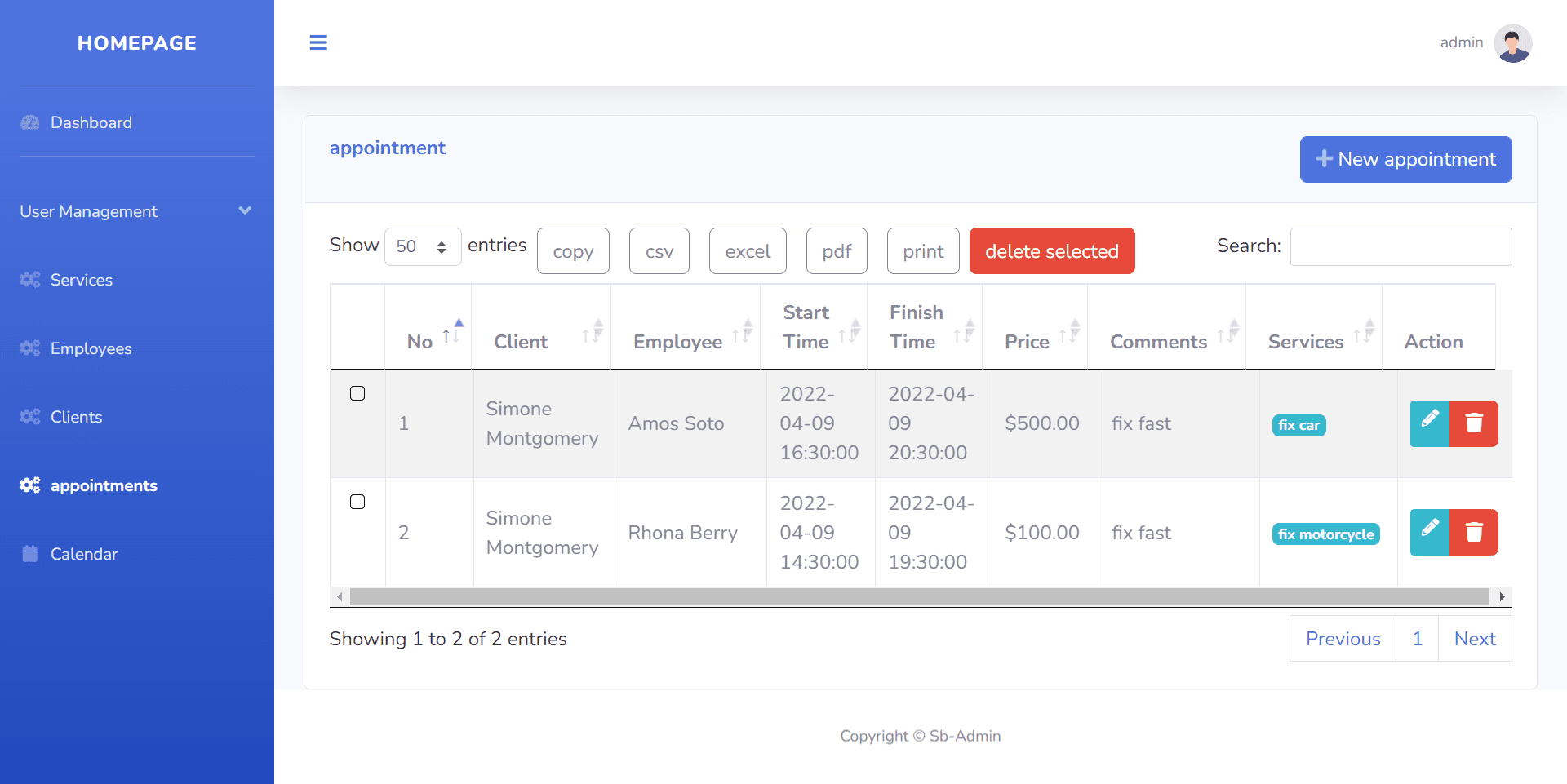Open the sidebar toggle hamburger icon
The height and width of the screenshot is (784, 1567).
point(318,42)
